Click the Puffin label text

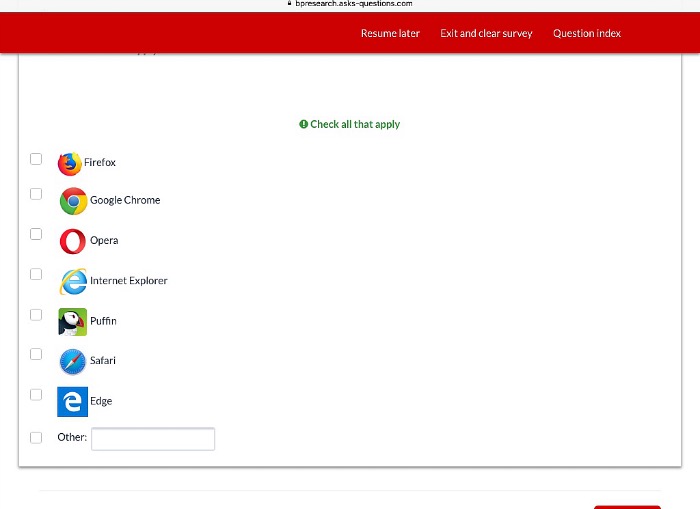(x=103, y=321)
